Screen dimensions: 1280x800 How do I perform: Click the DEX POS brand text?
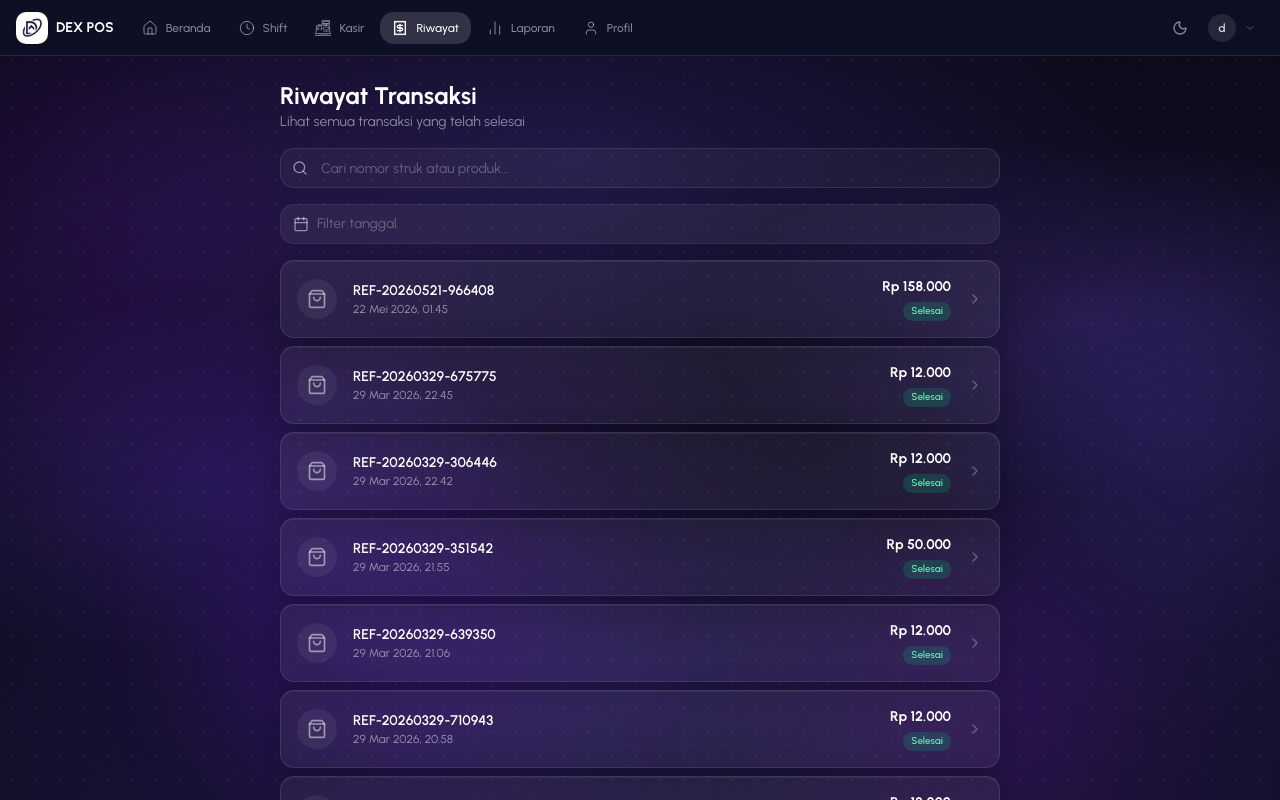[85, 28]
